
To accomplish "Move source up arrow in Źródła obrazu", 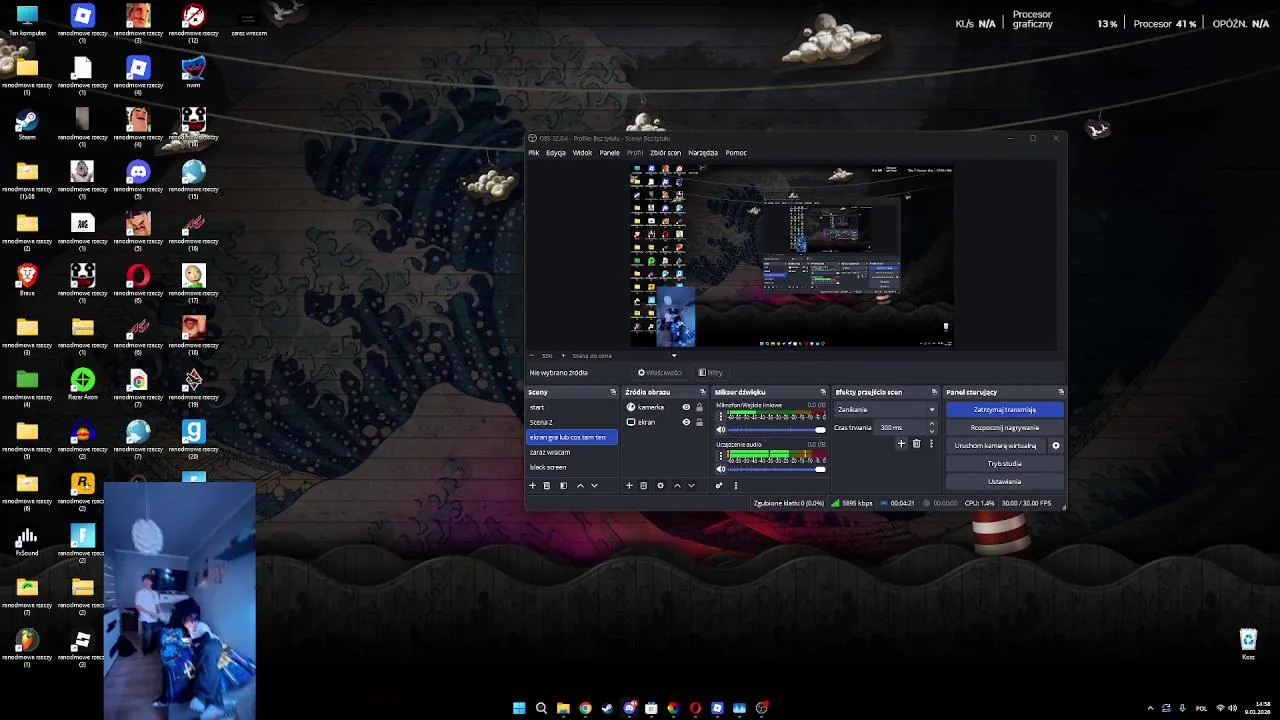I will click(x=677, y=486).
